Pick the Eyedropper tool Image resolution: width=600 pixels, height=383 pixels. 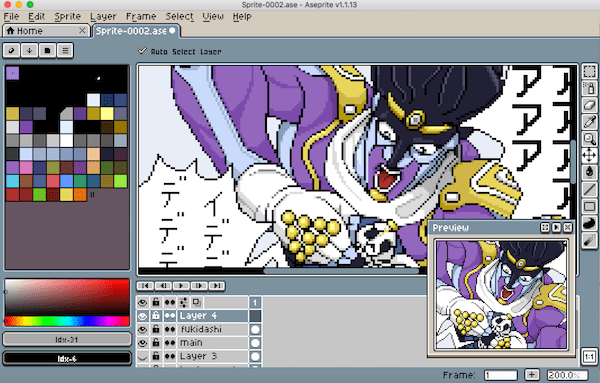point(589,122)
